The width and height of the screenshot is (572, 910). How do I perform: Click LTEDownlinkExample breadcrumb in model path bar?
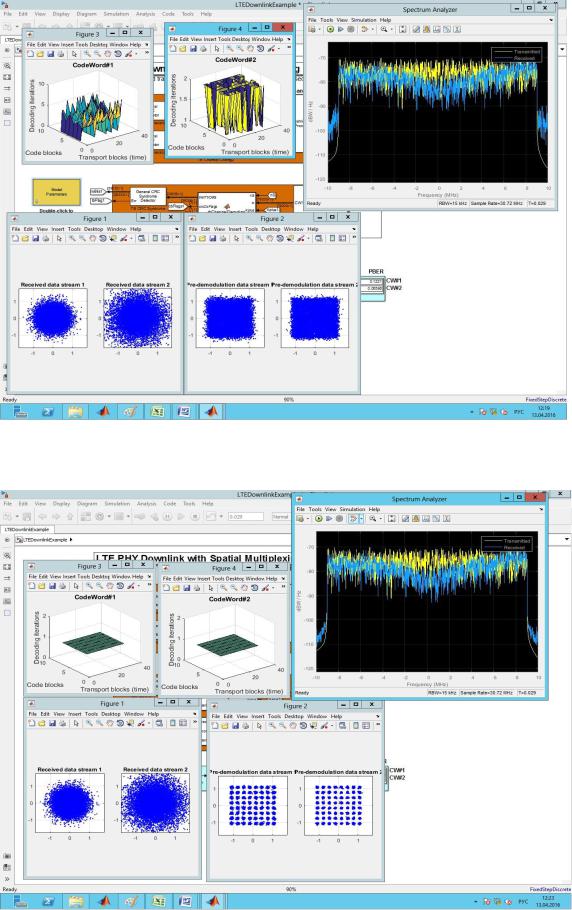45,540
